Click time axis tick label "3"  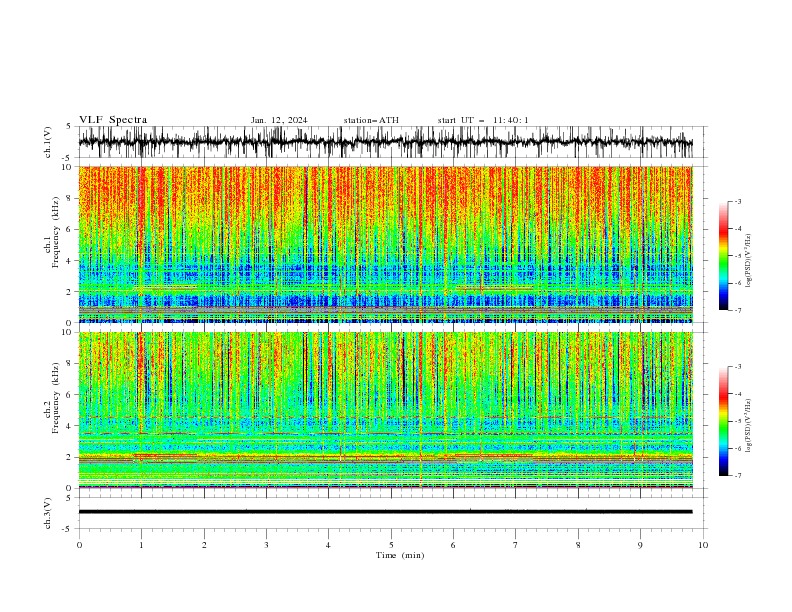pyautogui.click(x=266, y=545)
